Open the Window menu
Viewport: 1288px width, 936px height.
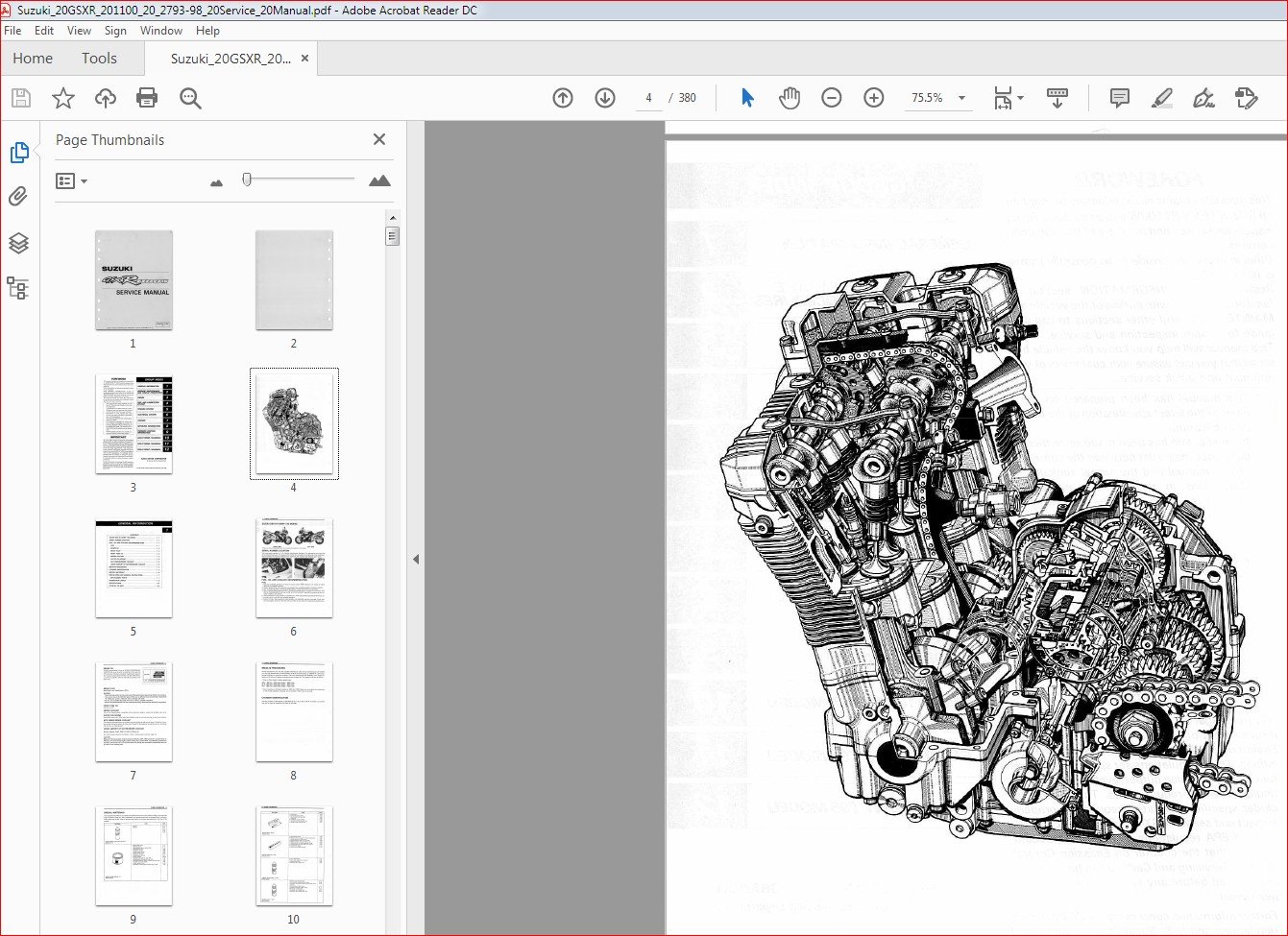coord(161,31)
